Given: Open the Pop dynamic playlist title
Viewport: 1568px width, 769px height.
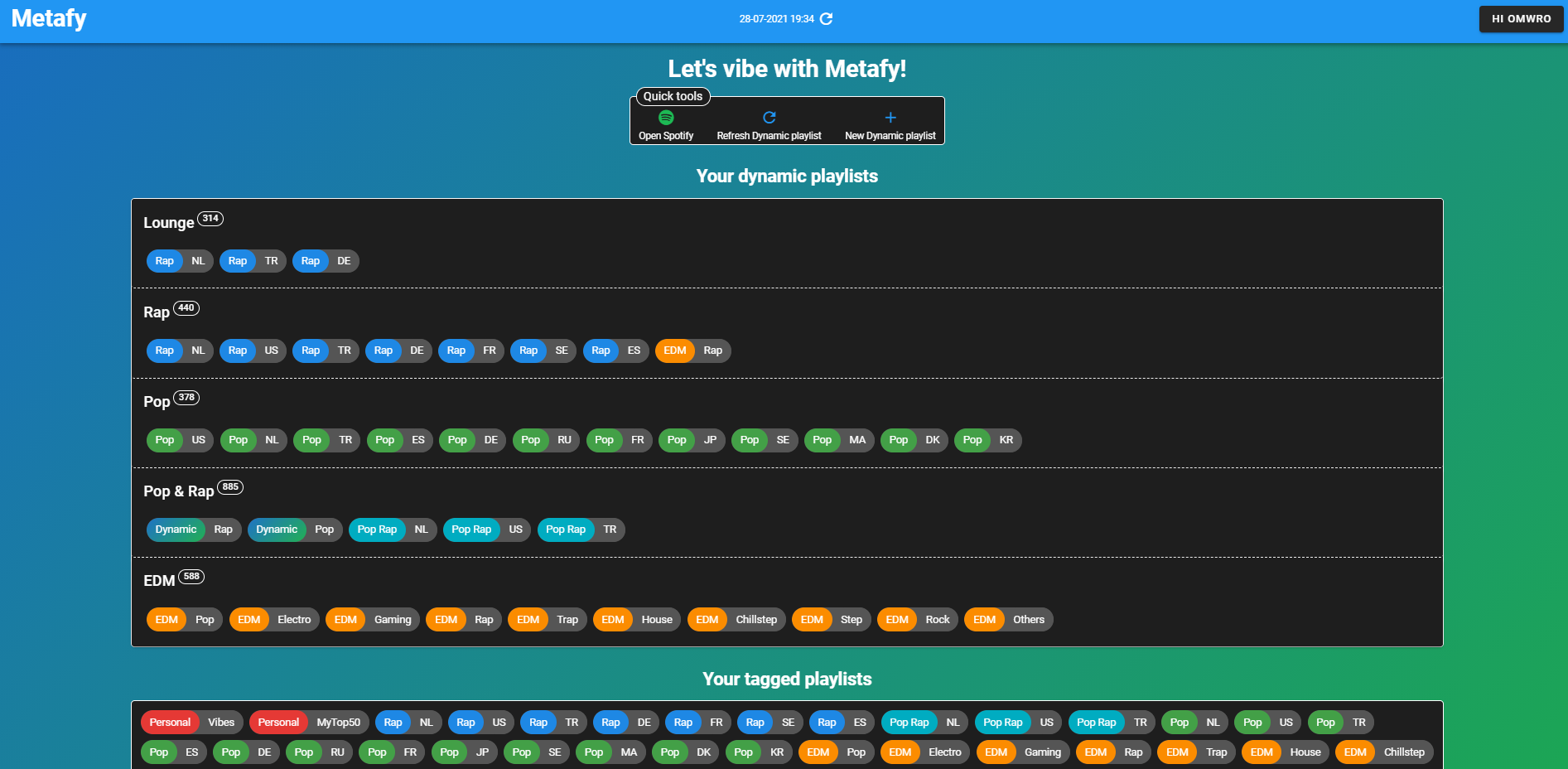Looking at the screenshot, I should tap(157, 402).
